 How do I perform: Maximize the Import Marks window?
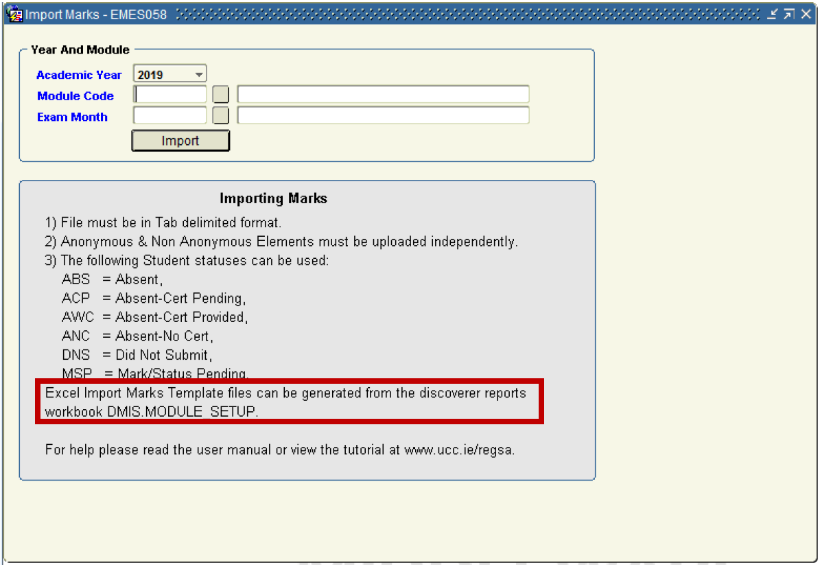click(x=789, y=14)
